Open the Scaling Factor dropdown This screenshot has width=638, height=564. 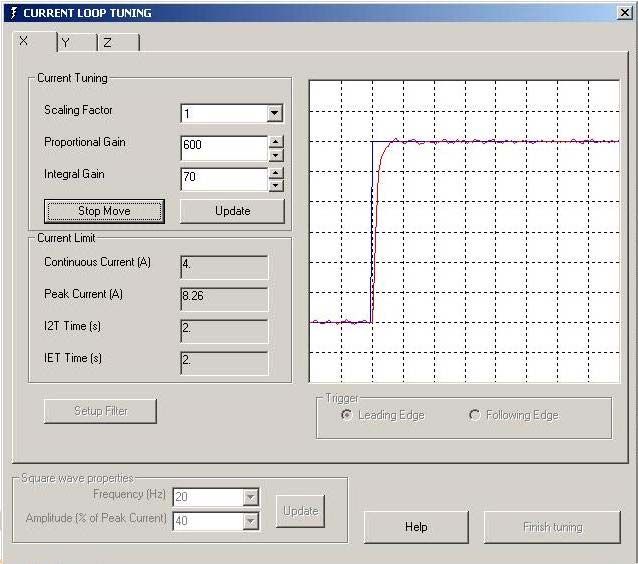[x=275, y=114]
